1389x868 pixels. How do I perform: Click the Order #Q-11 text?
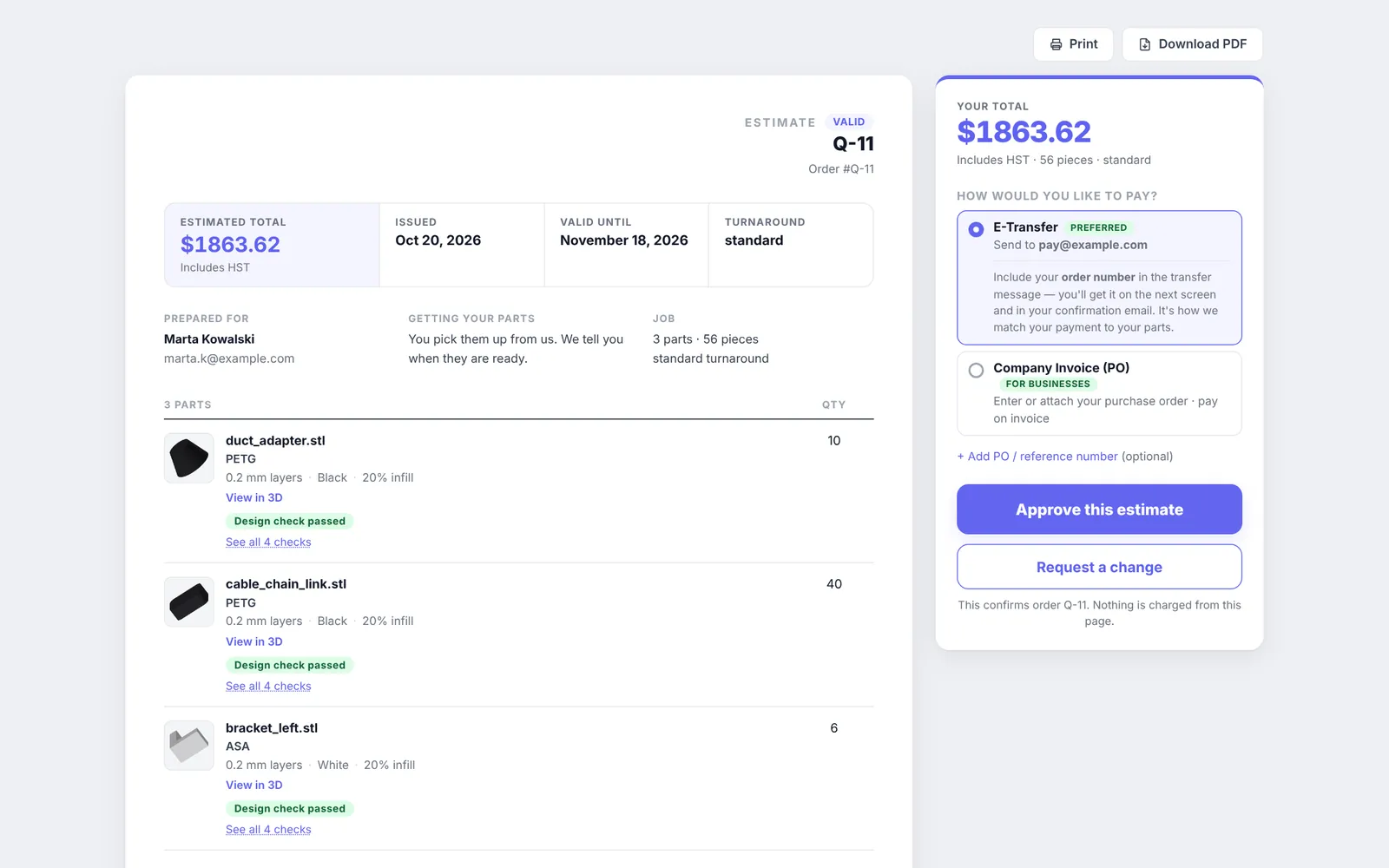click(841, 168)
